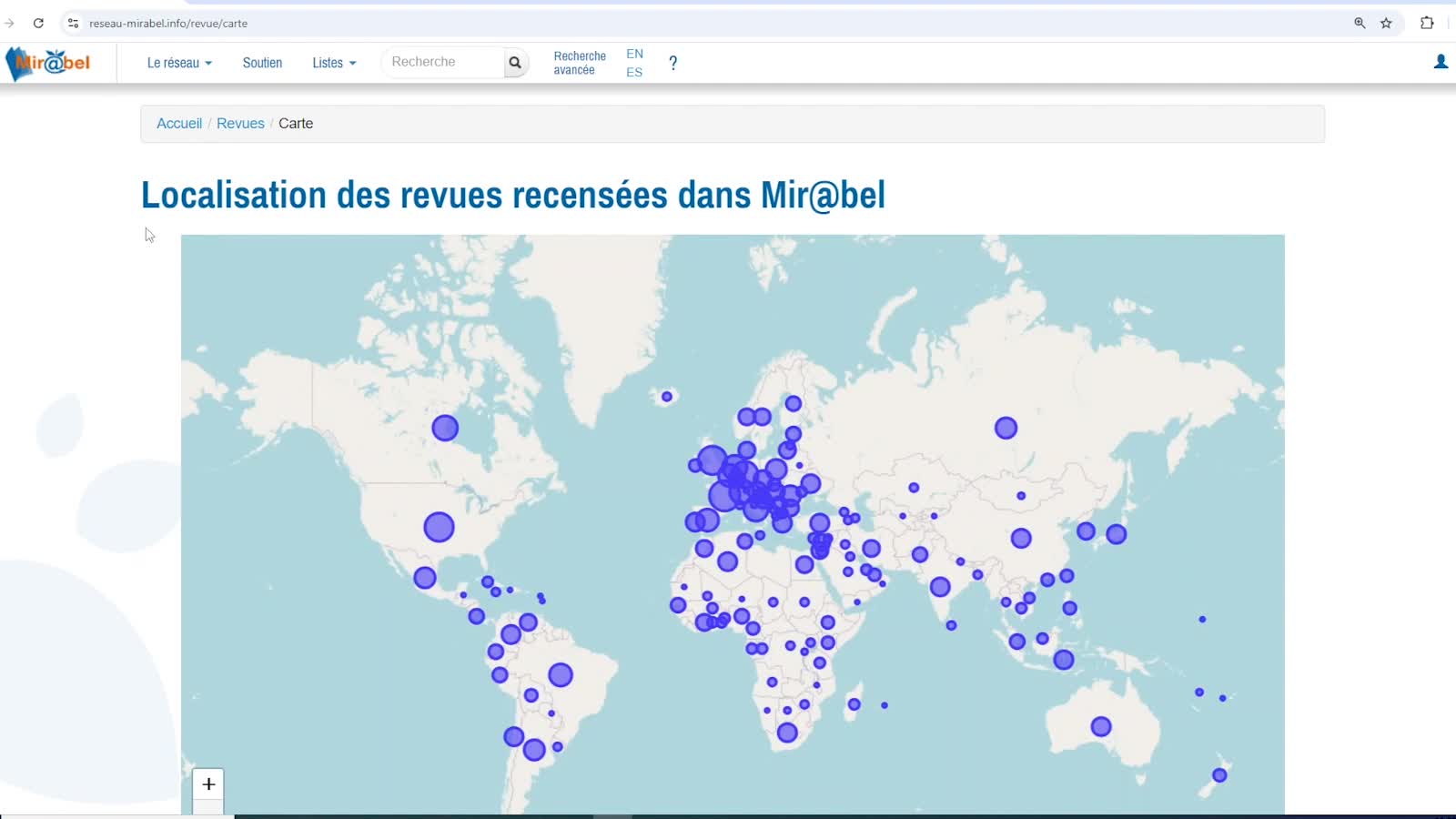Open the browser zoom magnifier icon
Viewport: 1456px width, 819px height.
[1360, 23]
